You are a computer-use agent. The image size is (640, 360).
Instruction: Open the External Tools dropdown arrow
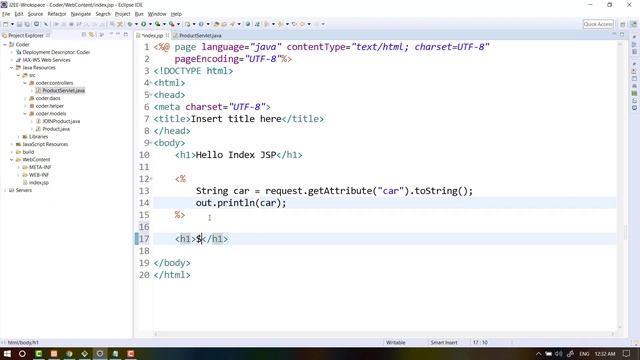pos(178,24)
